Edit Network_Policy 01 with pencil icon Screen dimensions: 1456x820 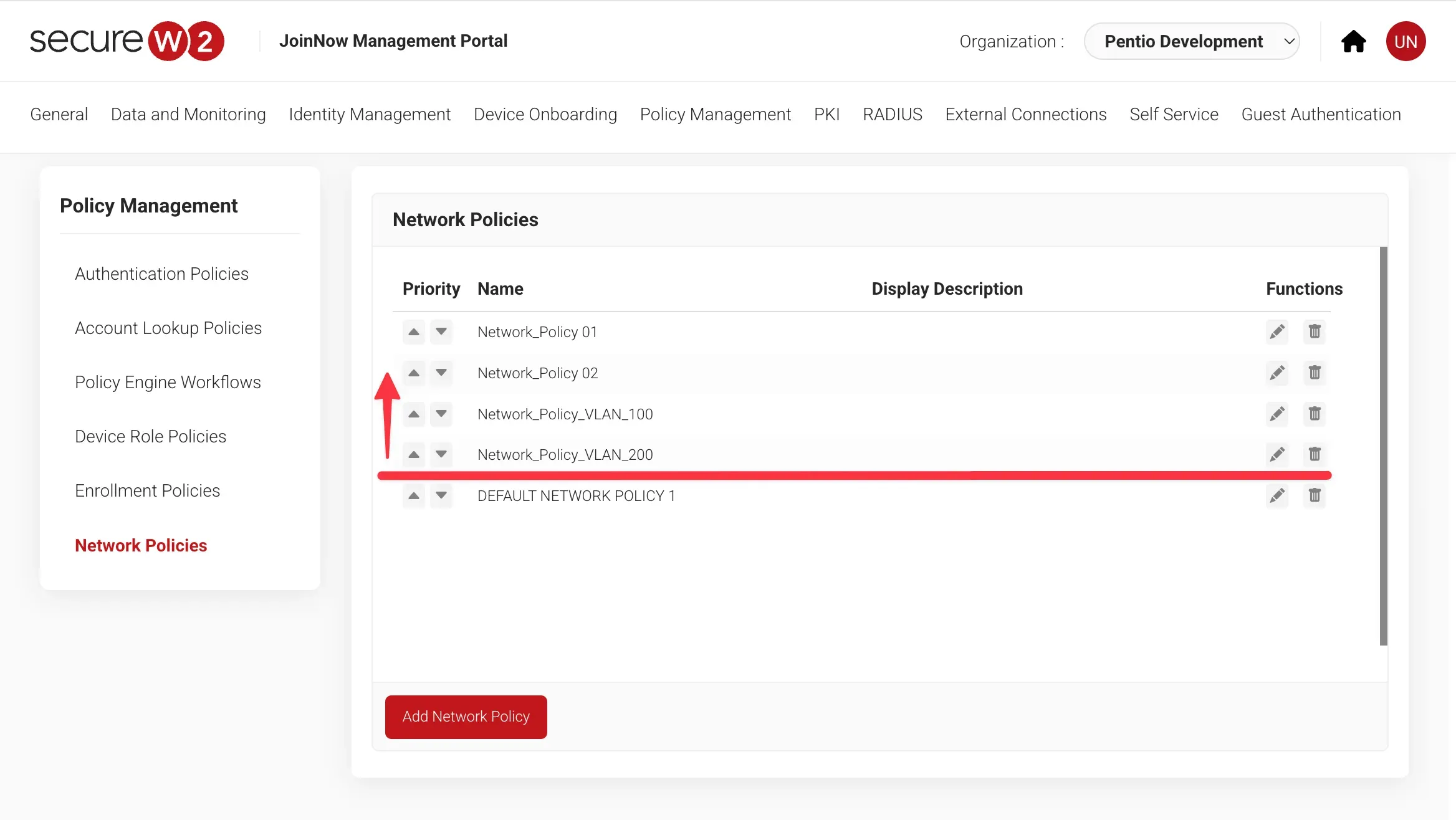coord(1277,331)
